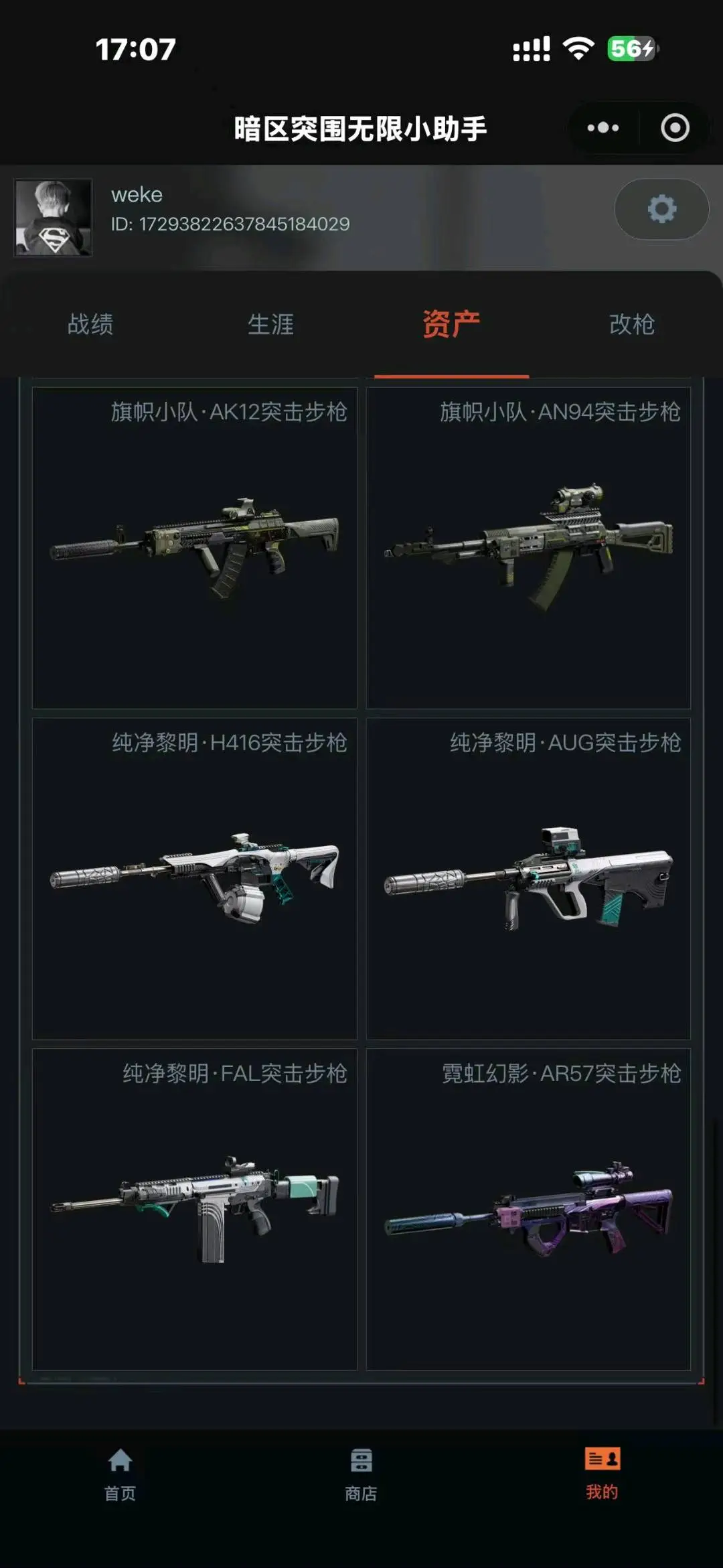Tap the mini-program three-dots menu
The image size is (723, 1568).
[x=603, y=127]
